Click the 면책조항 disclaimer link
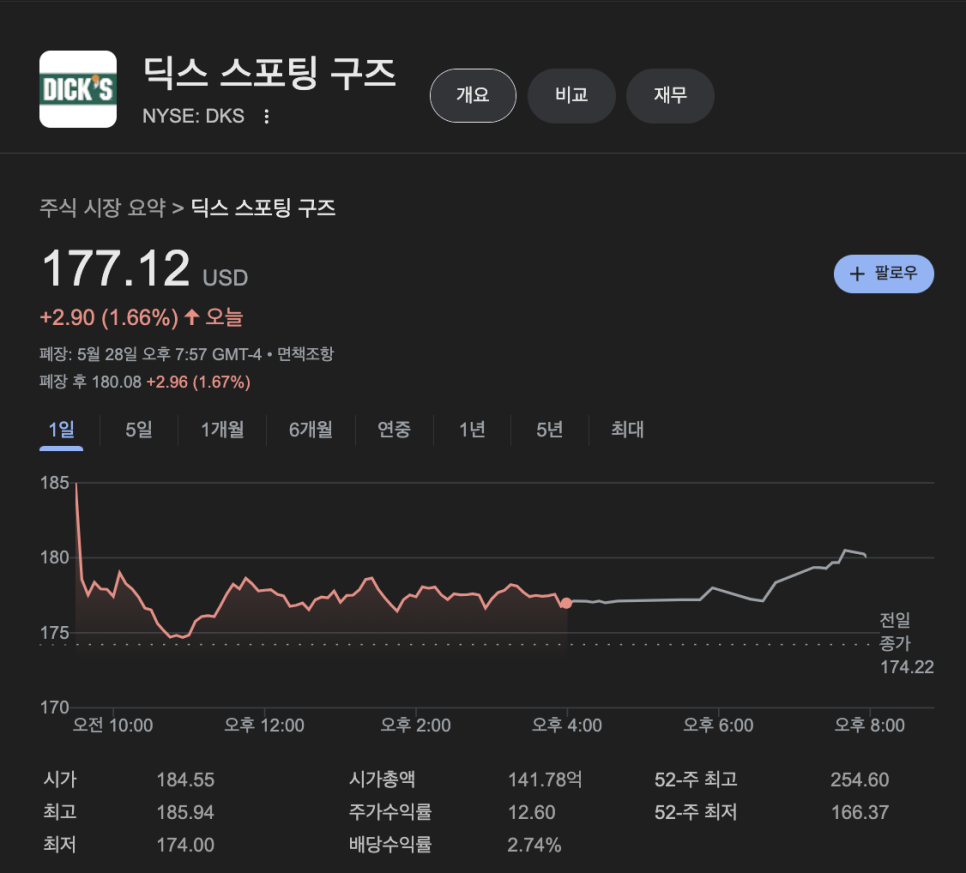Screen dimensions: 966x873 306,354
